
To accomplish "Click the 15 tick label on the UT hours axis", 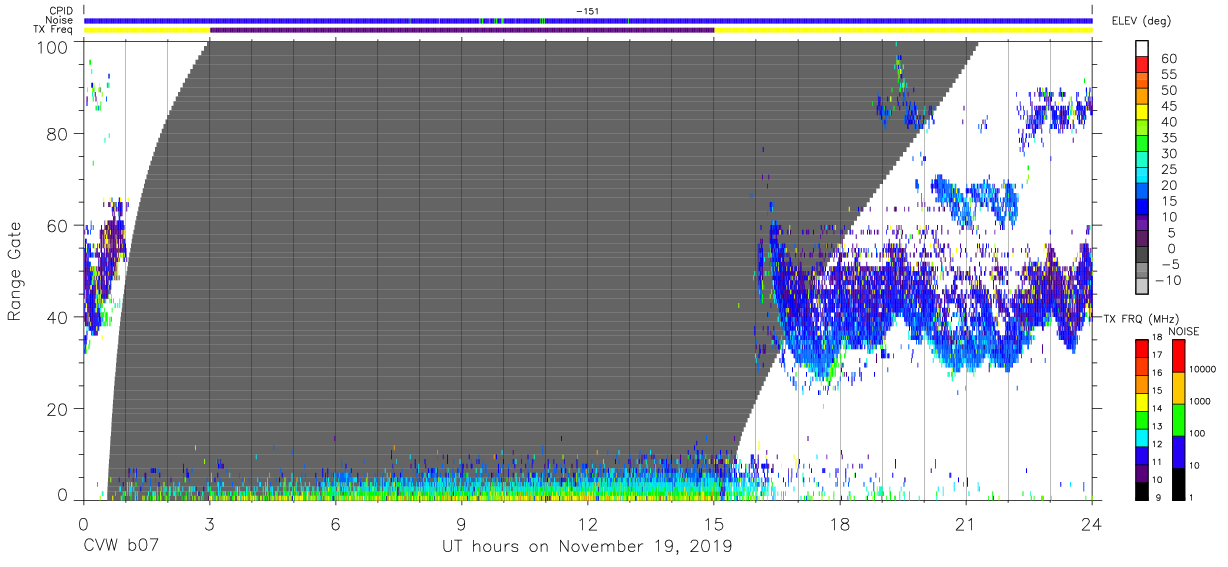I will (714, 523).
